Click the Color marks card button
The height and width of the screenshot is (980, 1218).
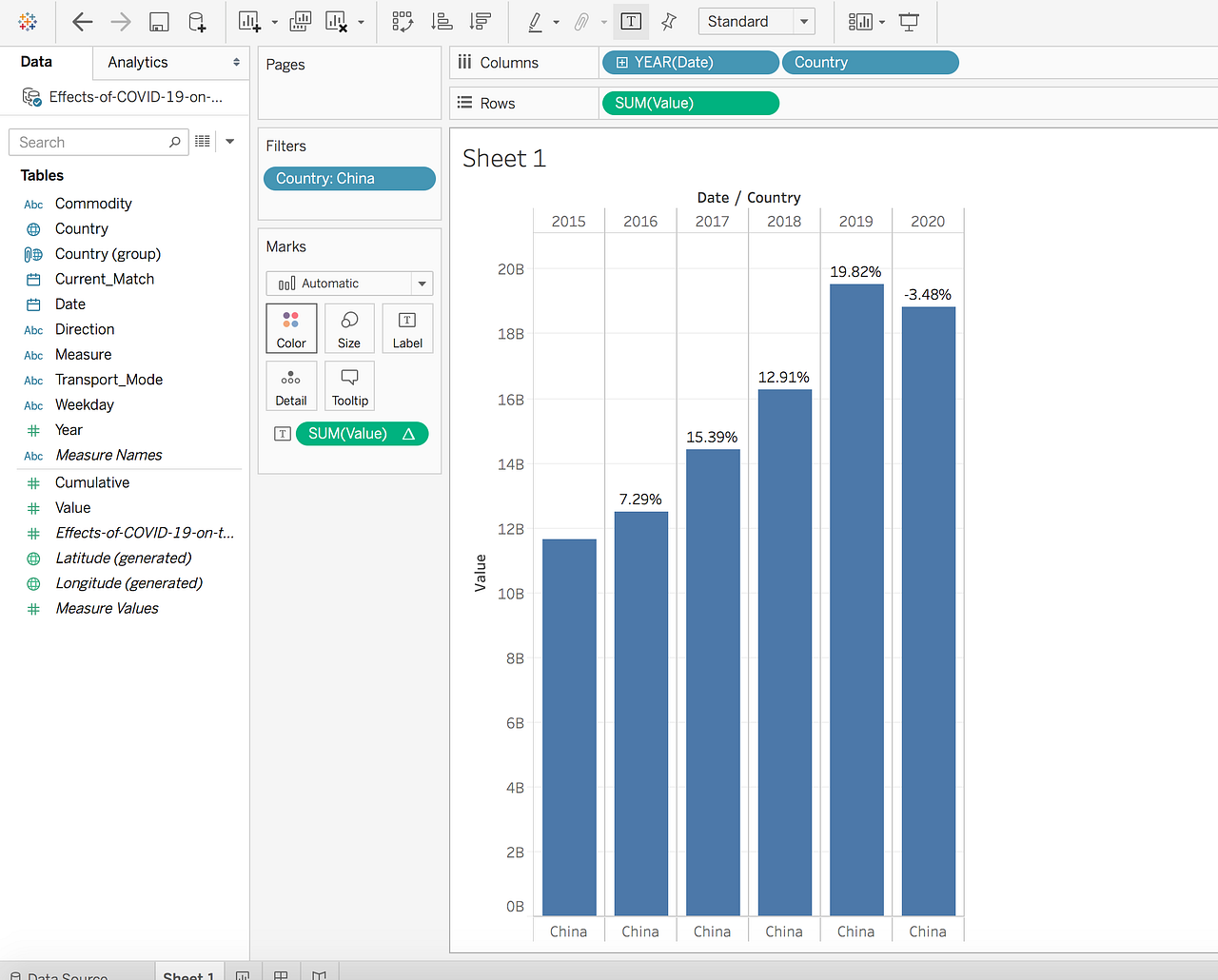[291, 328]
